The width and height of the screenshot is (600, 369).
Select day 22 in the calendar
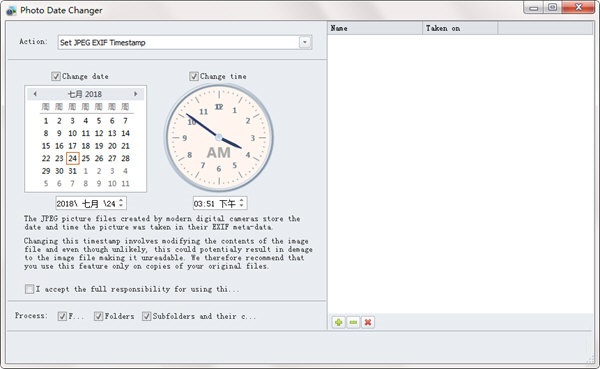(46, 158)
